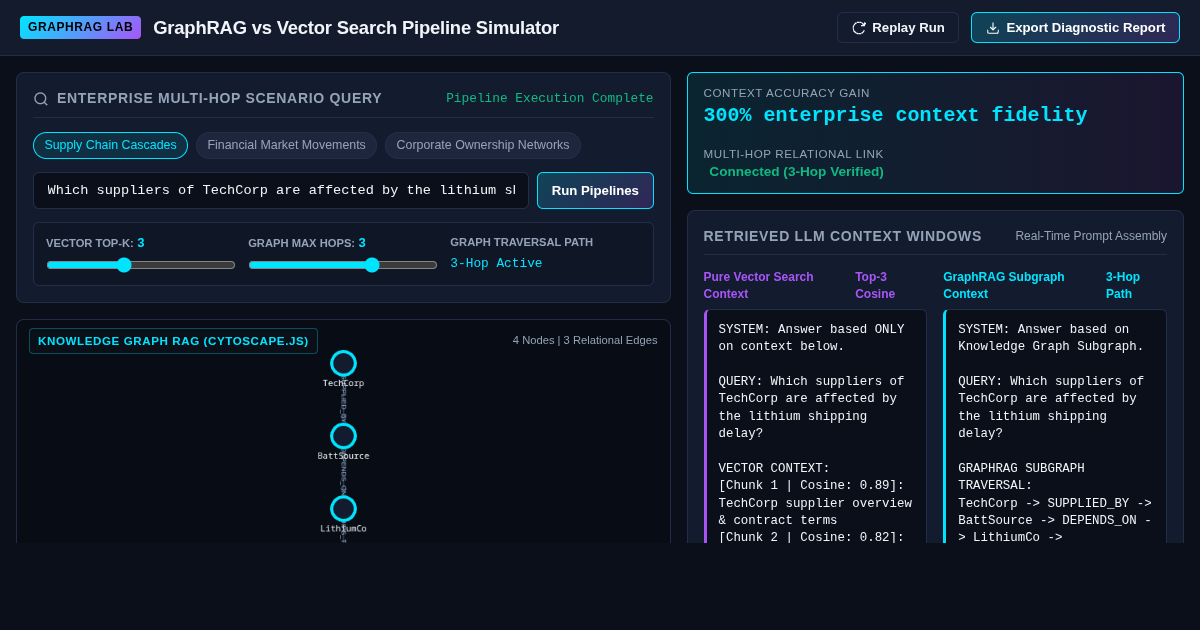Click the '3-Hop Path' label
The height and width of the screenshot is (630, 1200).
pos(1123,285)
